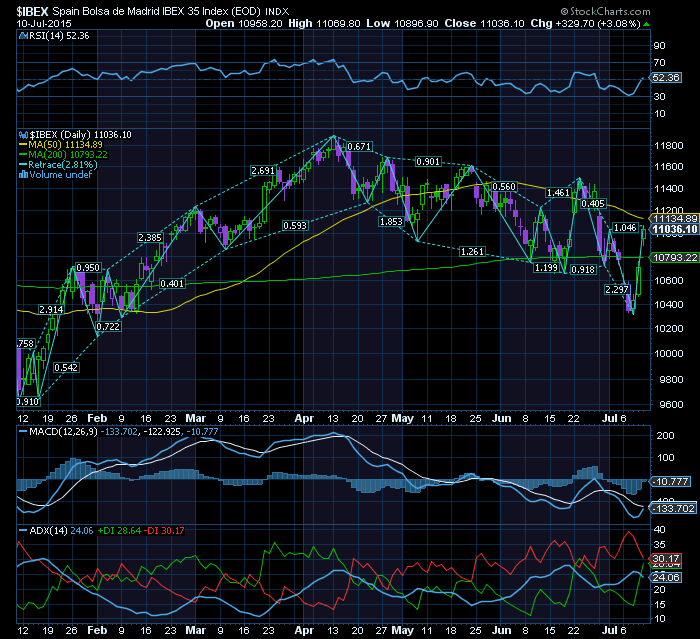Click the retrace label 0.405

click(x=593, y=204)
